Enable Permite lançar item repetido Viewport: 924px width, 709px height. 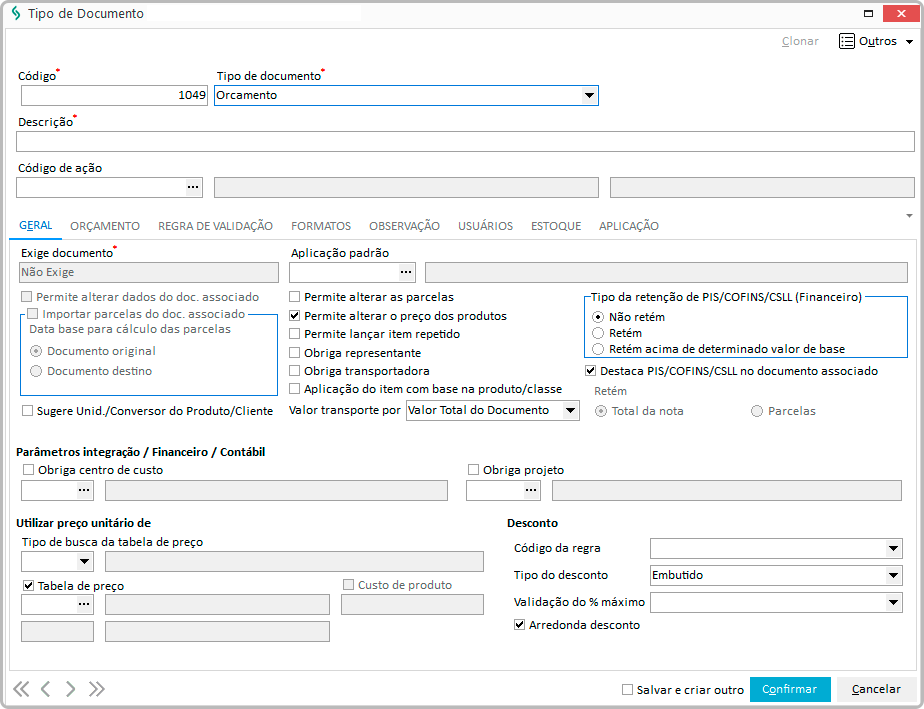click(295, 334)
